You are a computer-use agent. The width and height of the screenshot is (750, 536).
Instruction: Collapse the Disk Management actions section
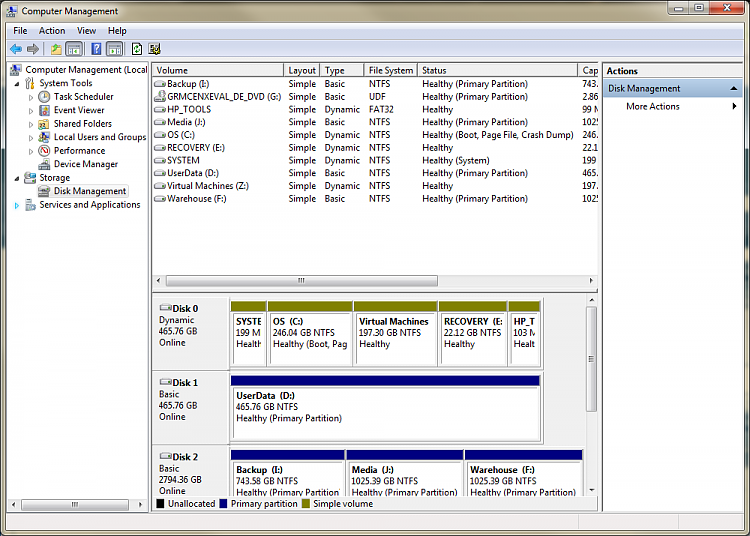tap(733, 88)
